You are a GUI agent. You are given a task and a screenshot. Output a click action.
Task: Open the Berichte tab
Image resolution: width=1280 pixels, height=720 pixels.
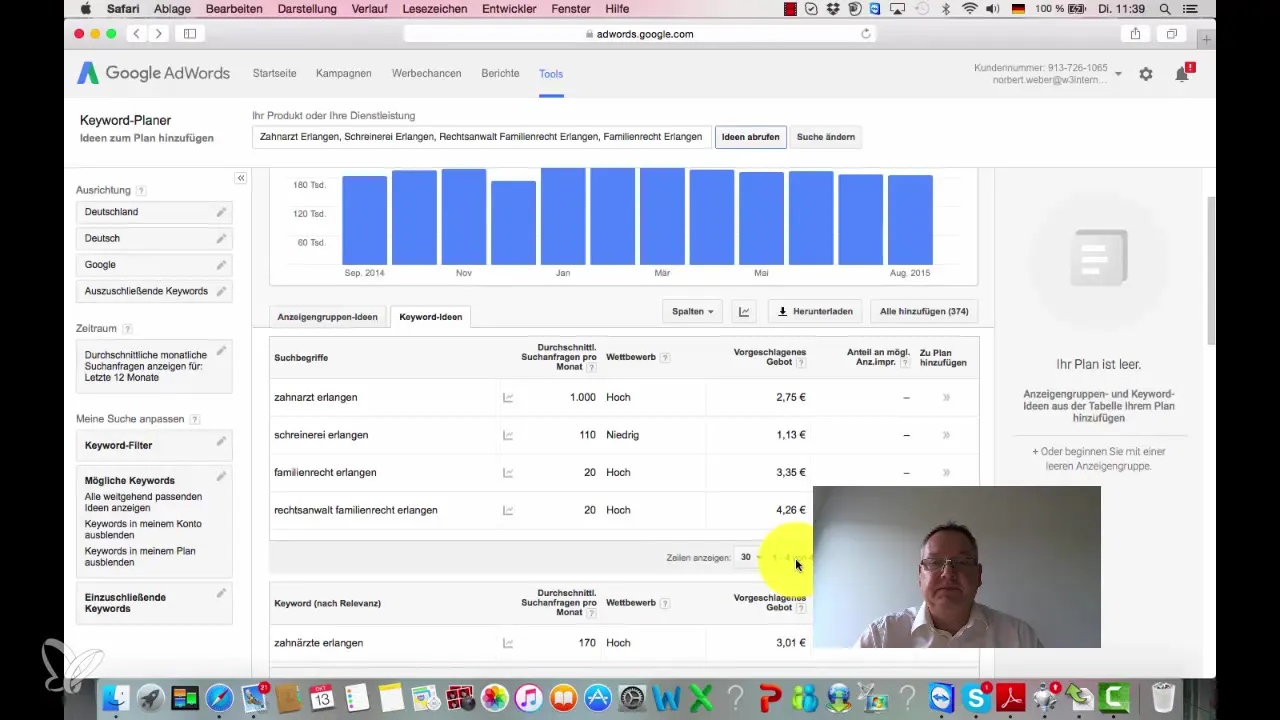(500, 74)
